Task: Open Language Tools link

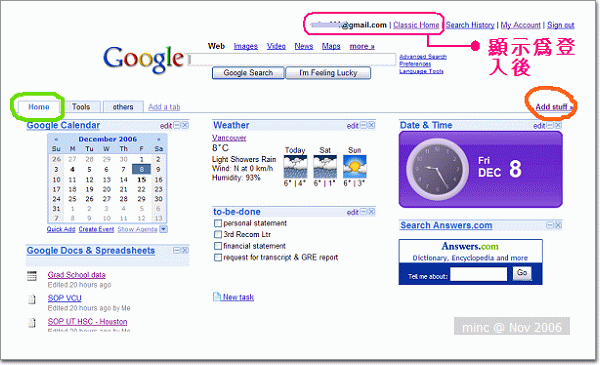Action: click(421, 71)
